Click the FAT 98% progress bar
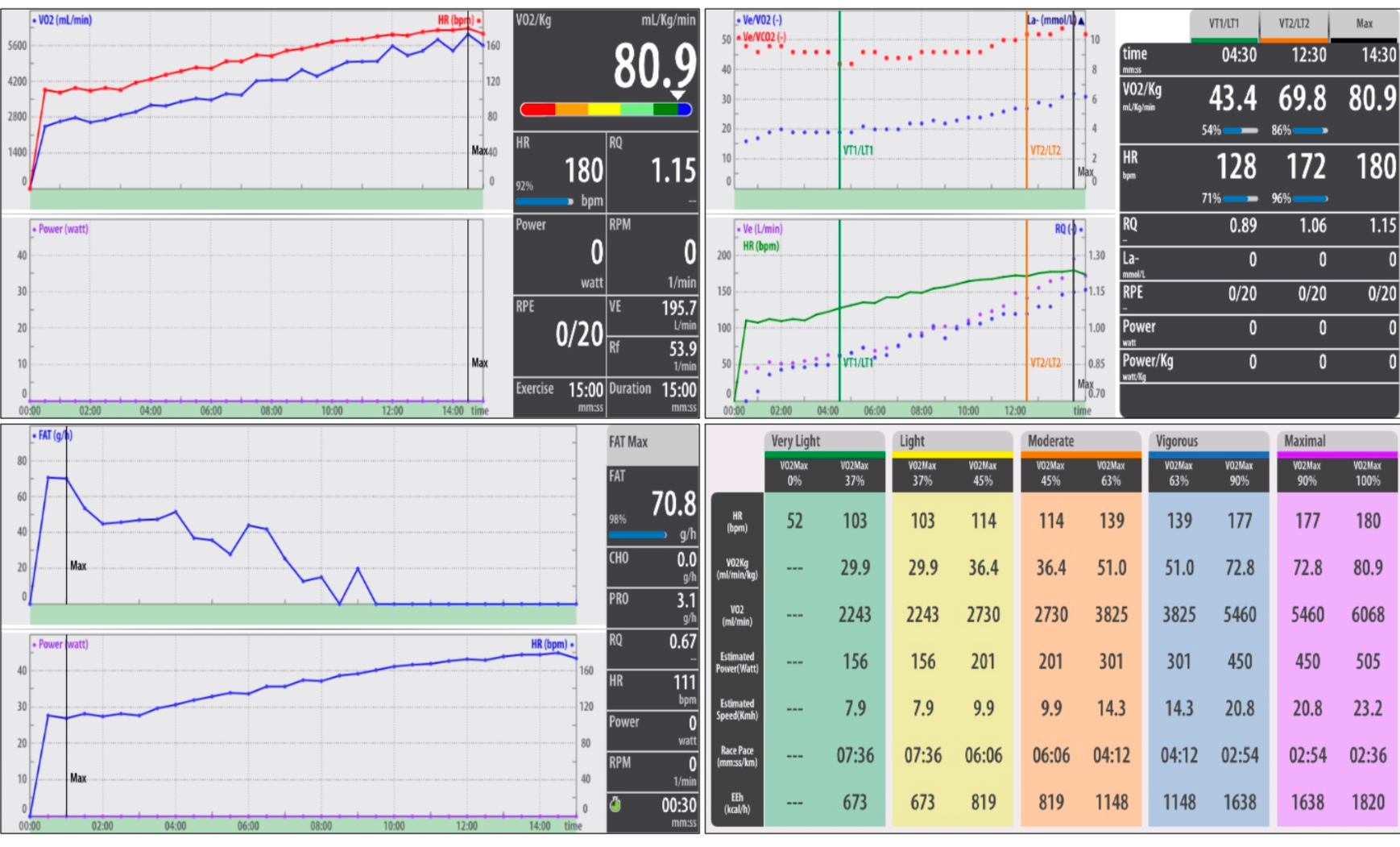Viewport: 1400px width, 847px height. point(638,534)
